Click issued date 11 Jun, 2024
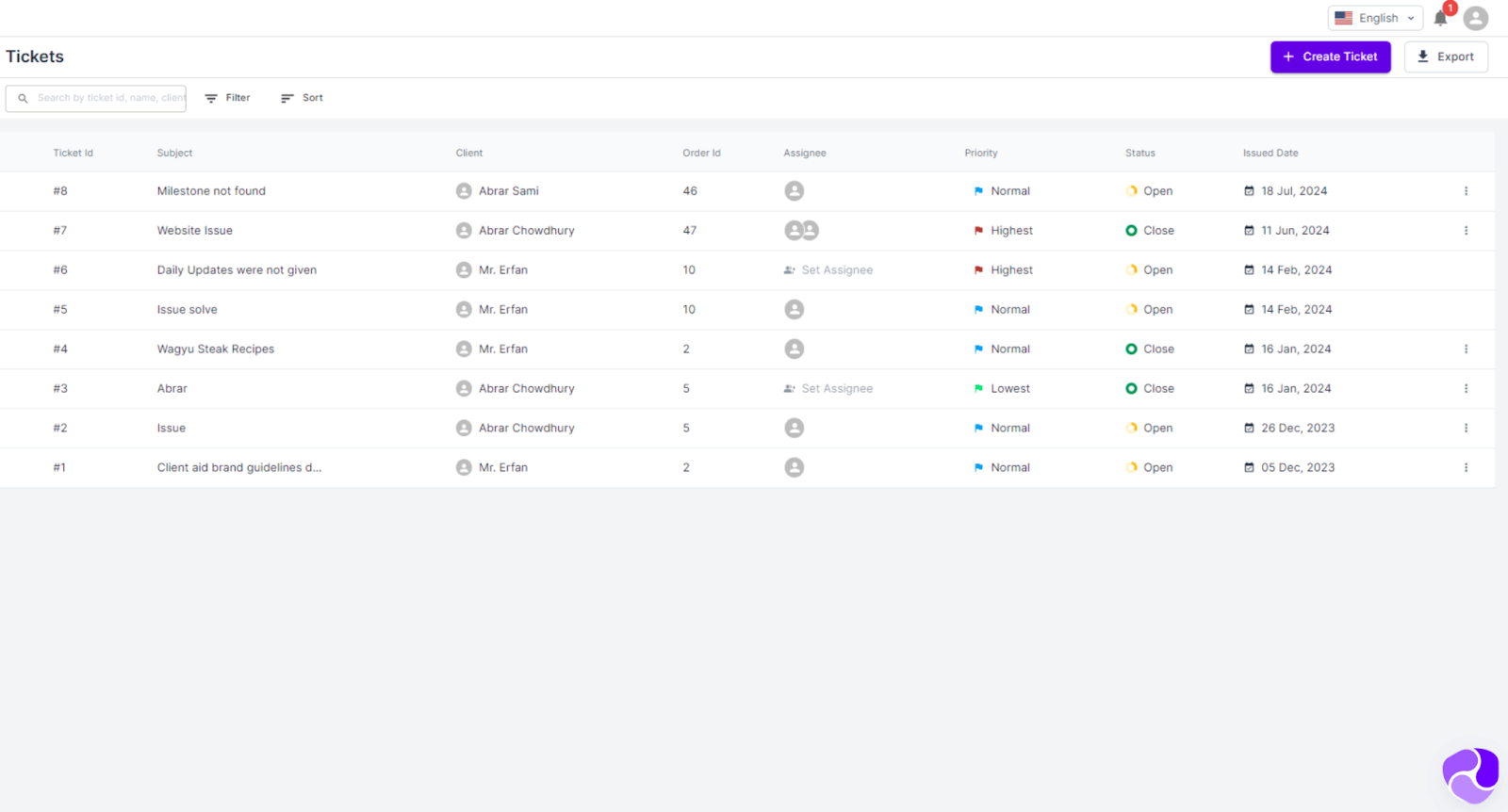Screen dimensions: 1508x812 pos(1295,231)
